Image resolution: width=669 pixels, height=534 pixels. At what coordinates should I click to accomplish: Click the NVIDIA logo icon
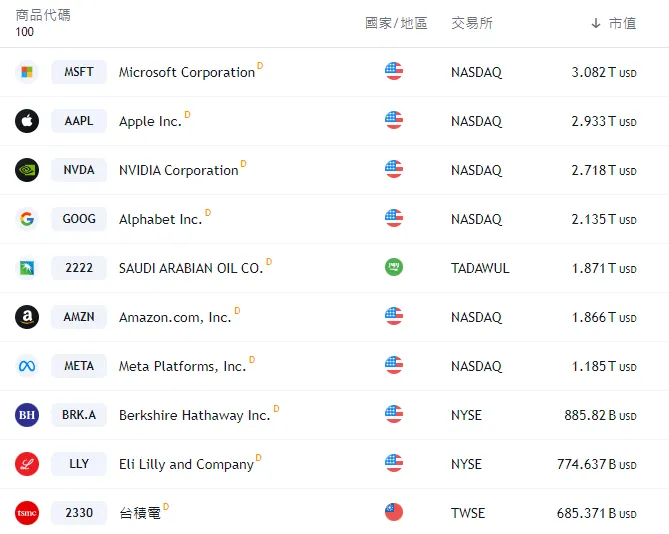point(27,170)
